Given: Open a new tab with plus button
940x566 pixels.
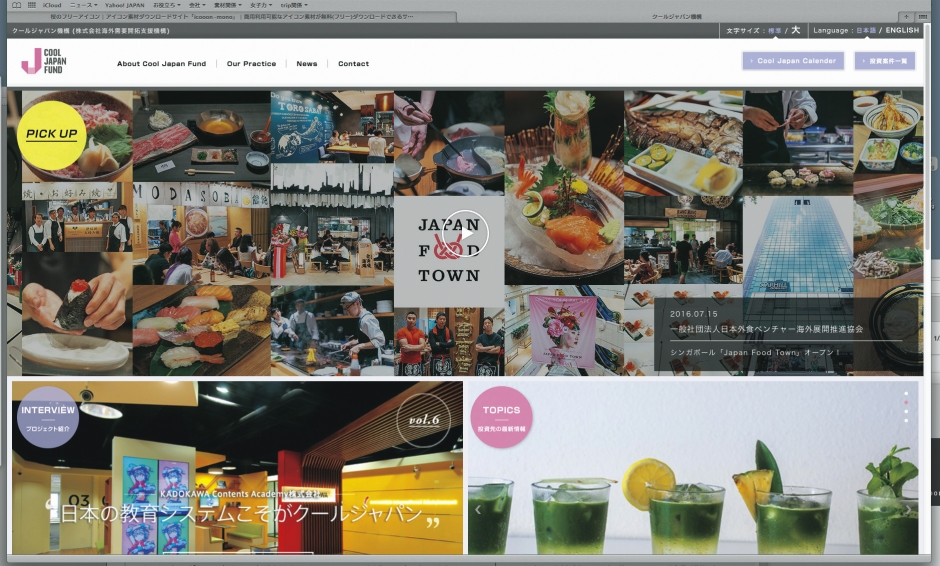Looking at the screenshot, I should click(906, 17).
